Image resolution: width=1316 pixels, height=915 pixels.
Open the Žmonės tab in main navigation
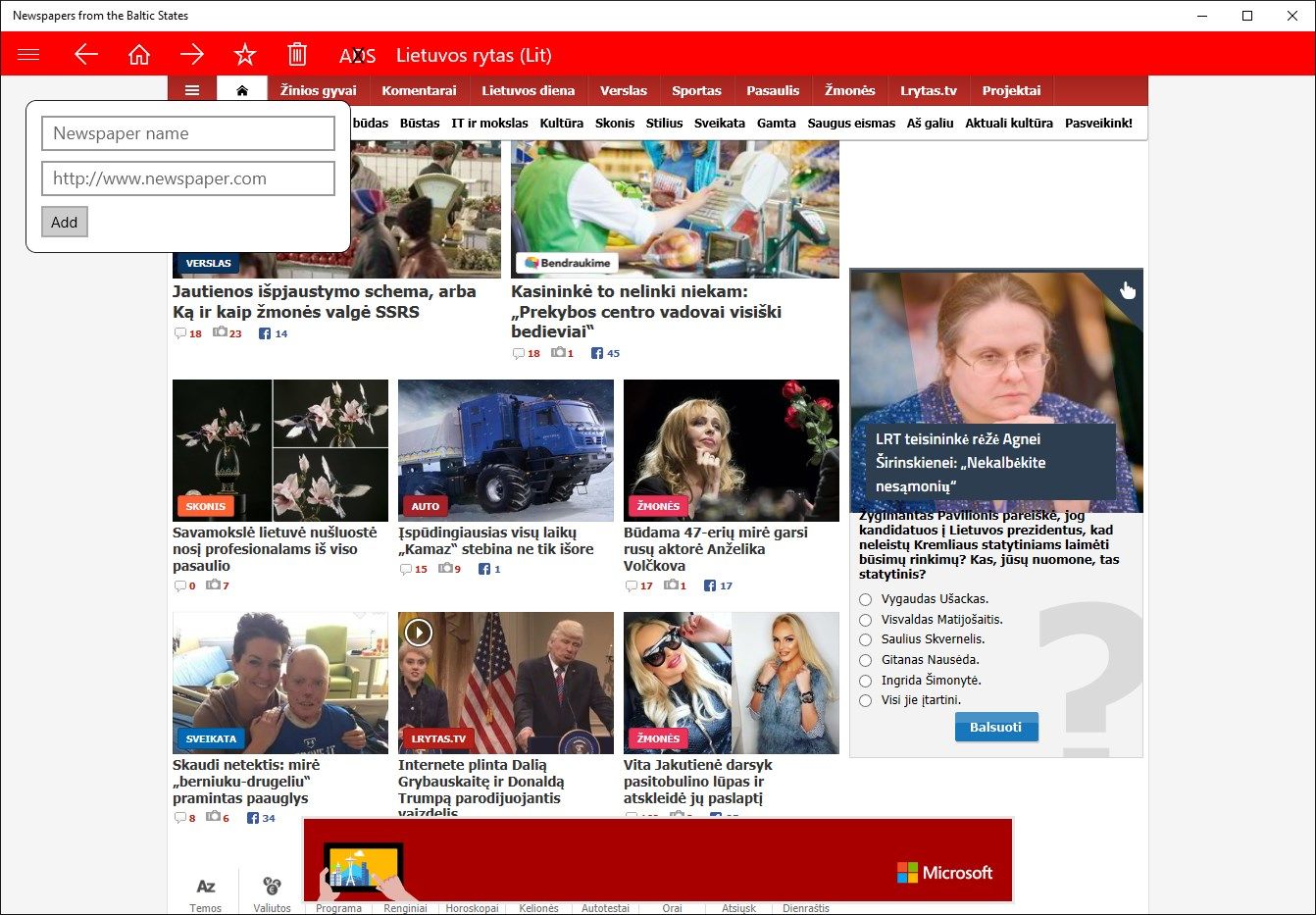click(x=849, y=90)
